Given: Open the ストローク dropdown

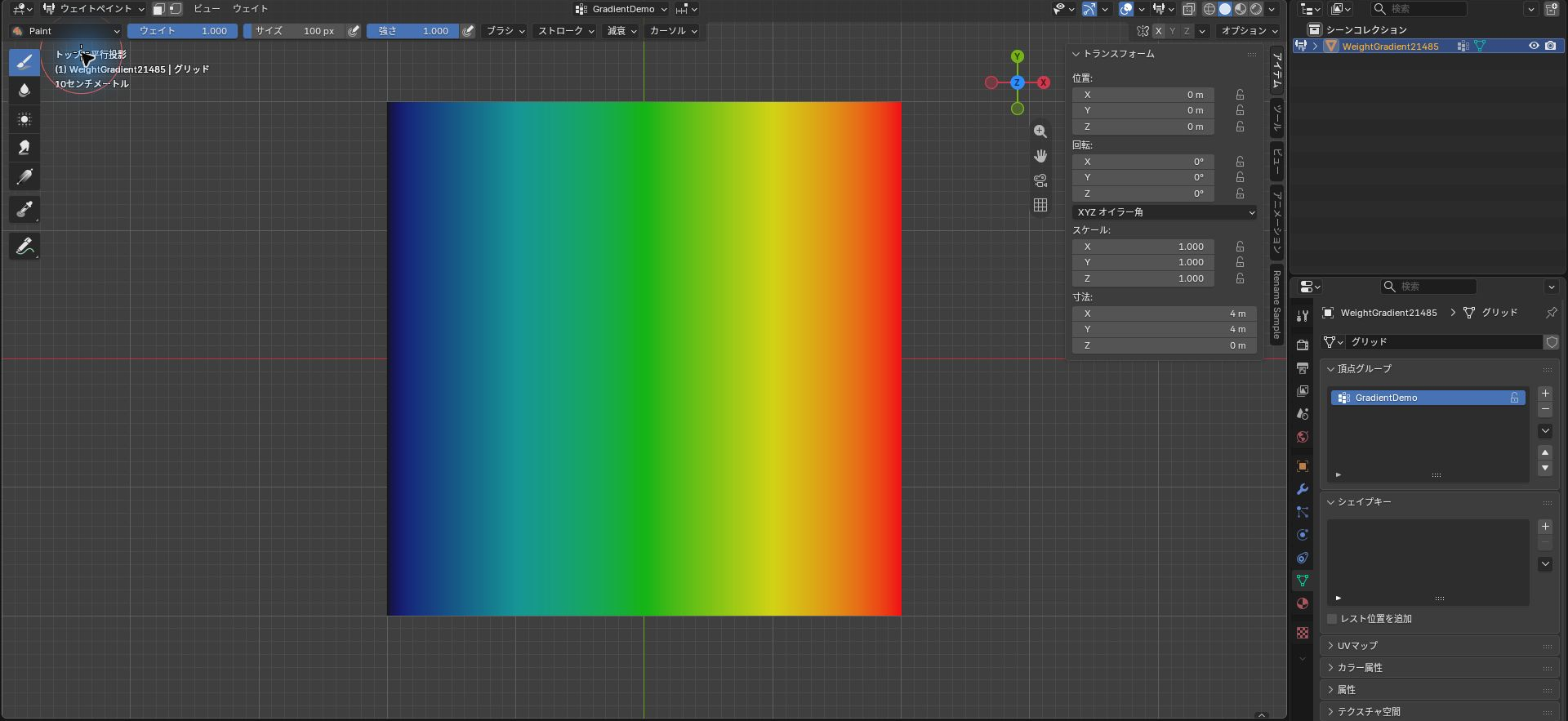Looking at the screenshot, I should 566,31.
